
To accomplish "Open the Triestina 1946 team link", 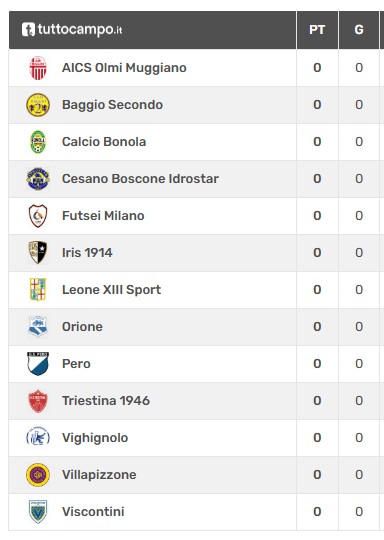I will coord(106,401).
